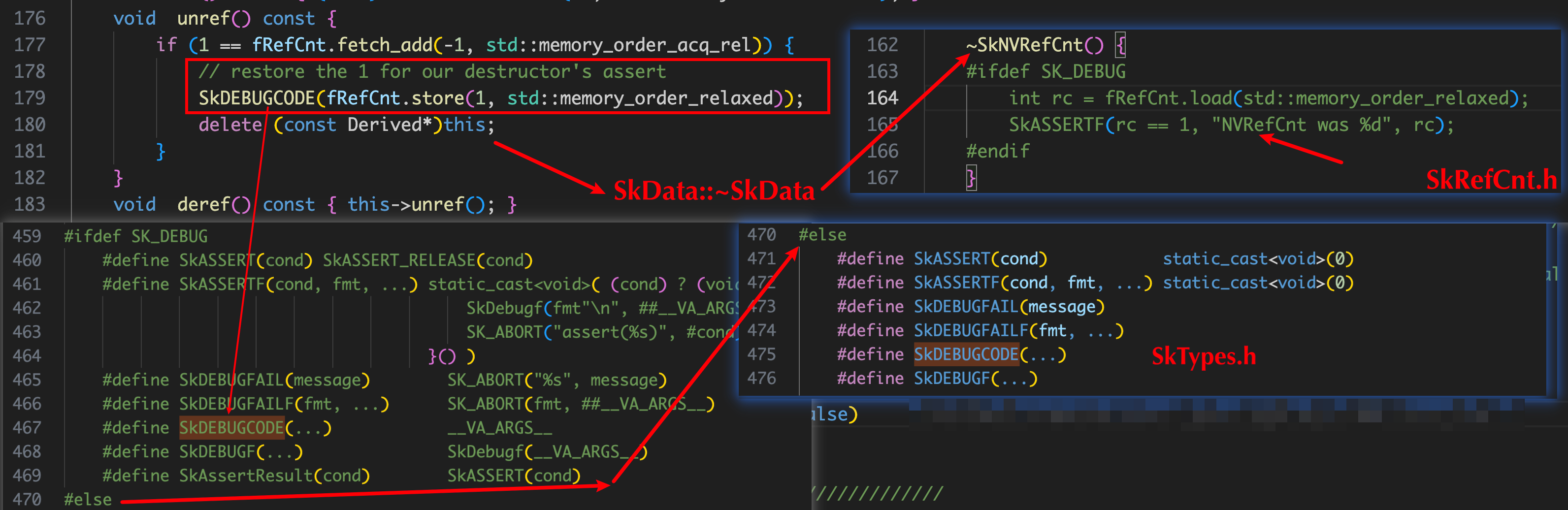Screen dimensions: 1568x510
Task: Click fRefCnt.store on line 179
Action: coord(395,98)
